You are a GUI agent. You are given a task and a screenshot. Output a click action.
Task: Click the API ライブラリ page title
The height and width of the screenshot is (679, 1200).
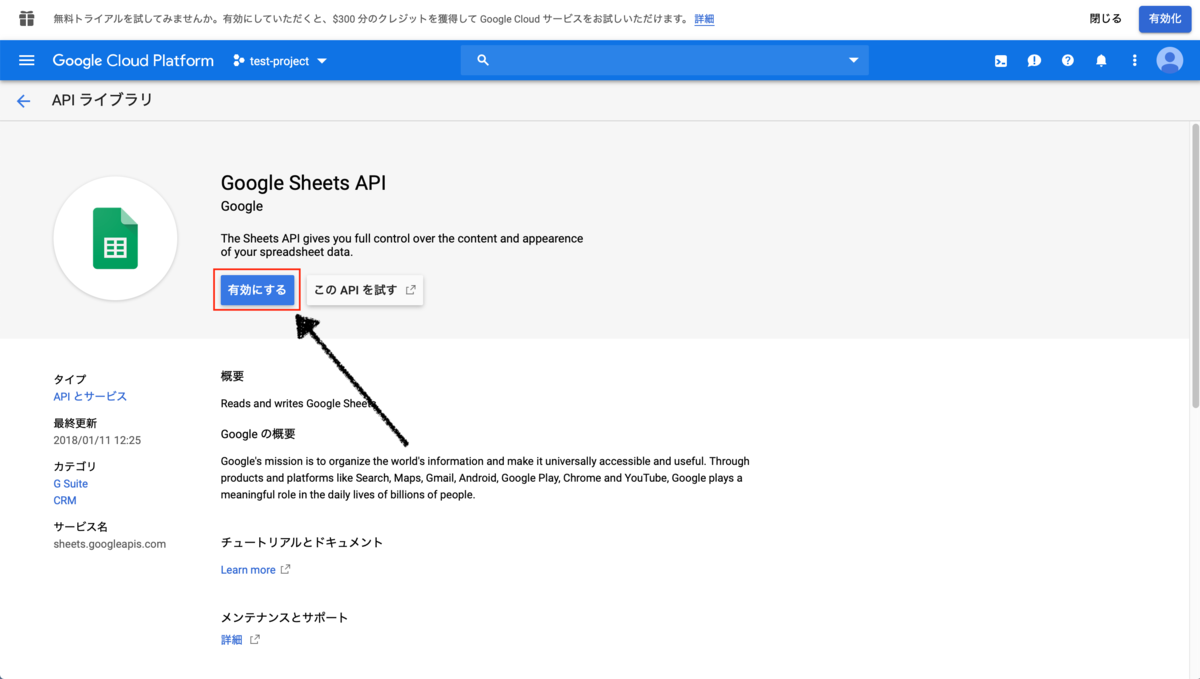(102, 100)
